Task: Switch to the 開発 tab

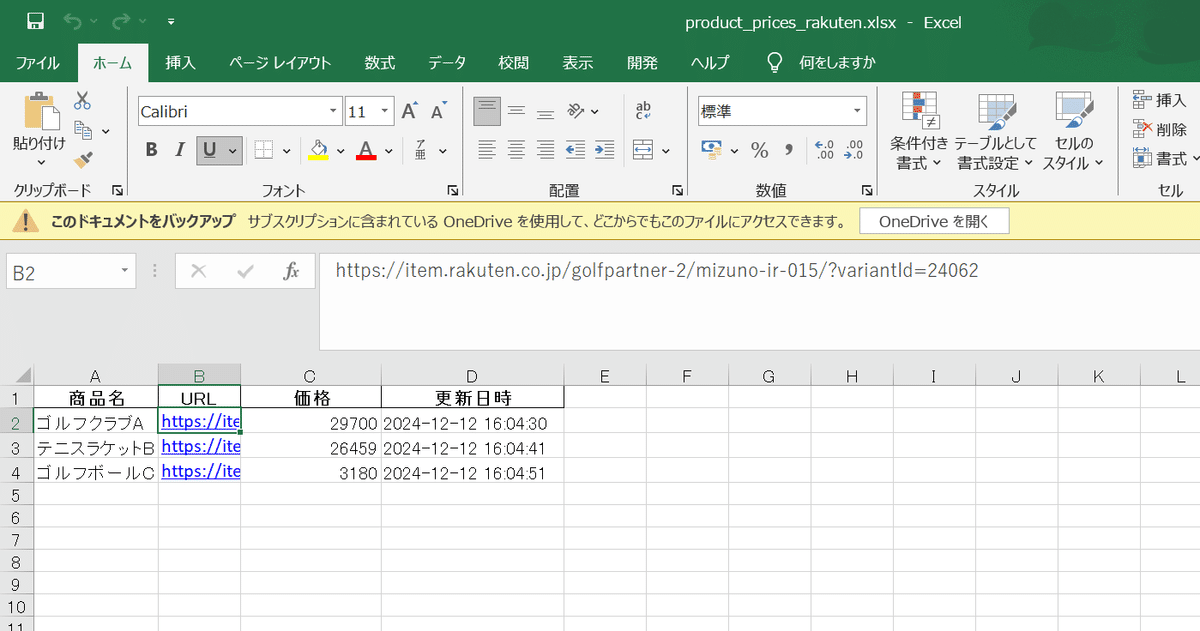Action: (x=642, y=62)
